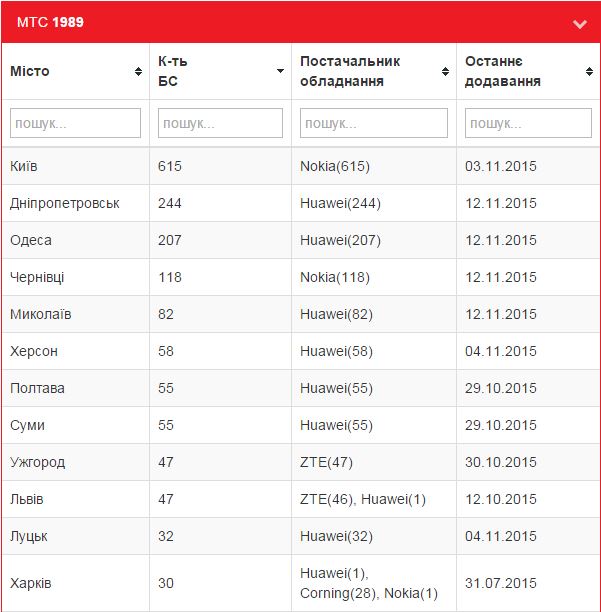Focus the К-ть БС search field

[220, 123]
